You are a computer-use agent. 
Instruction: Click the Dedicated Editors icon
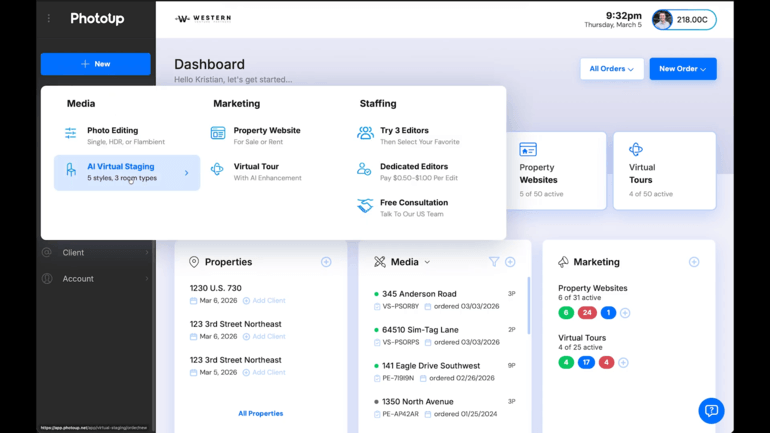point(364,170)
